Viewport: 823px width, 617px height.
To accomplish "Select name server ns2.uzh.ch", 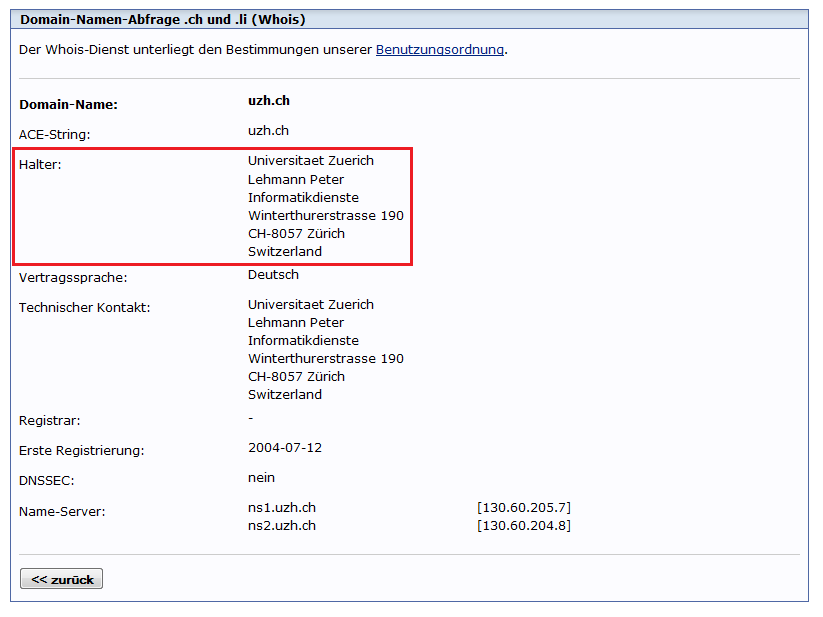I will pos(282,526).
